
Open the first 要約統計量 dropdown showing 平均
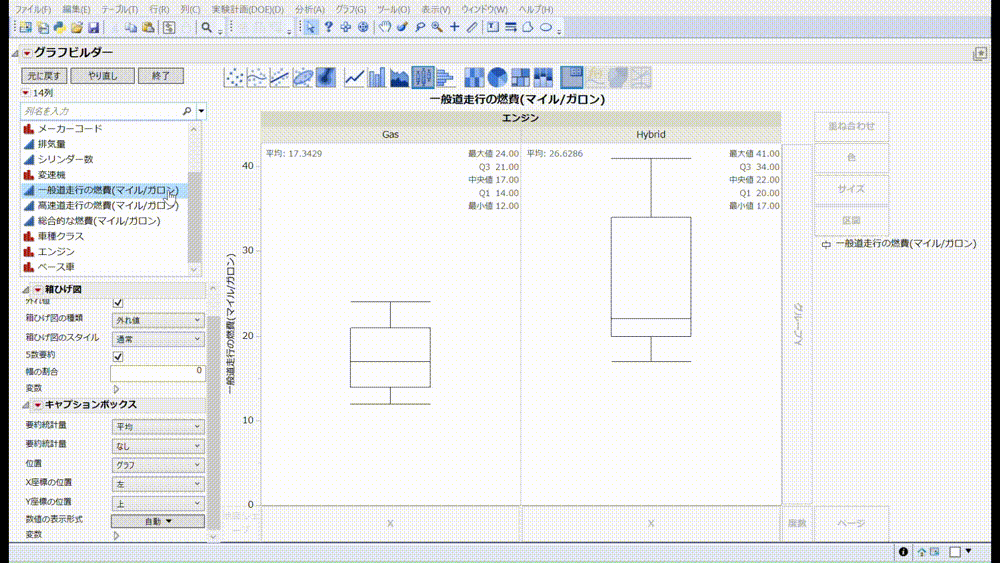point(158,427)
